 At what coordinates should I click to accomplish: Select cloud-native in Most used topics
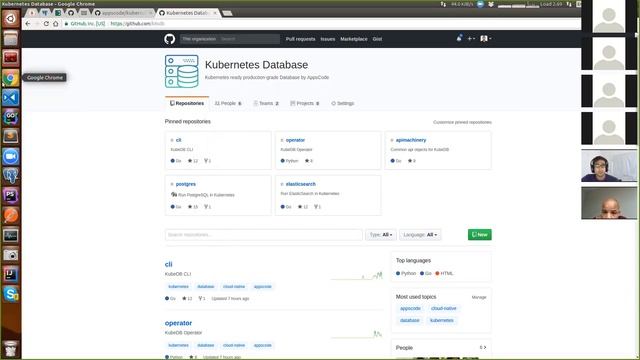(x=444, y=309)
